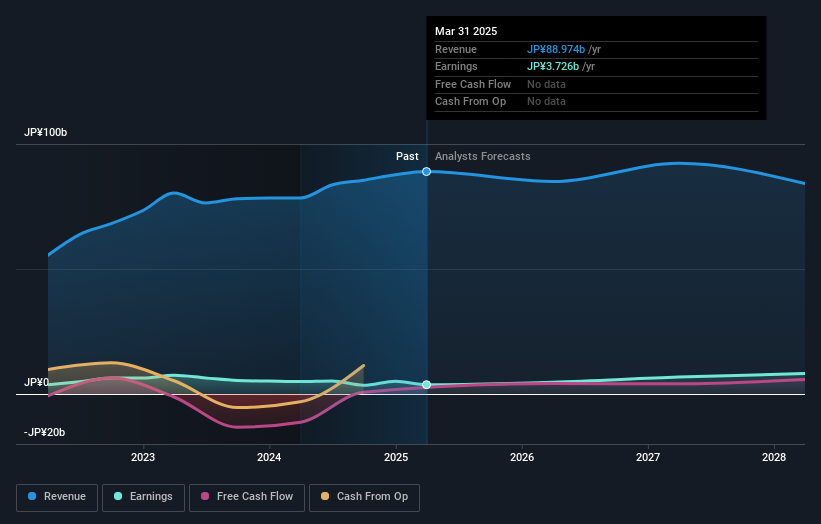Image resolution: width=821 pixels, height=524 pixels.
Task: Click the JP¥0 y-axis label
Action: pos(36,383)
